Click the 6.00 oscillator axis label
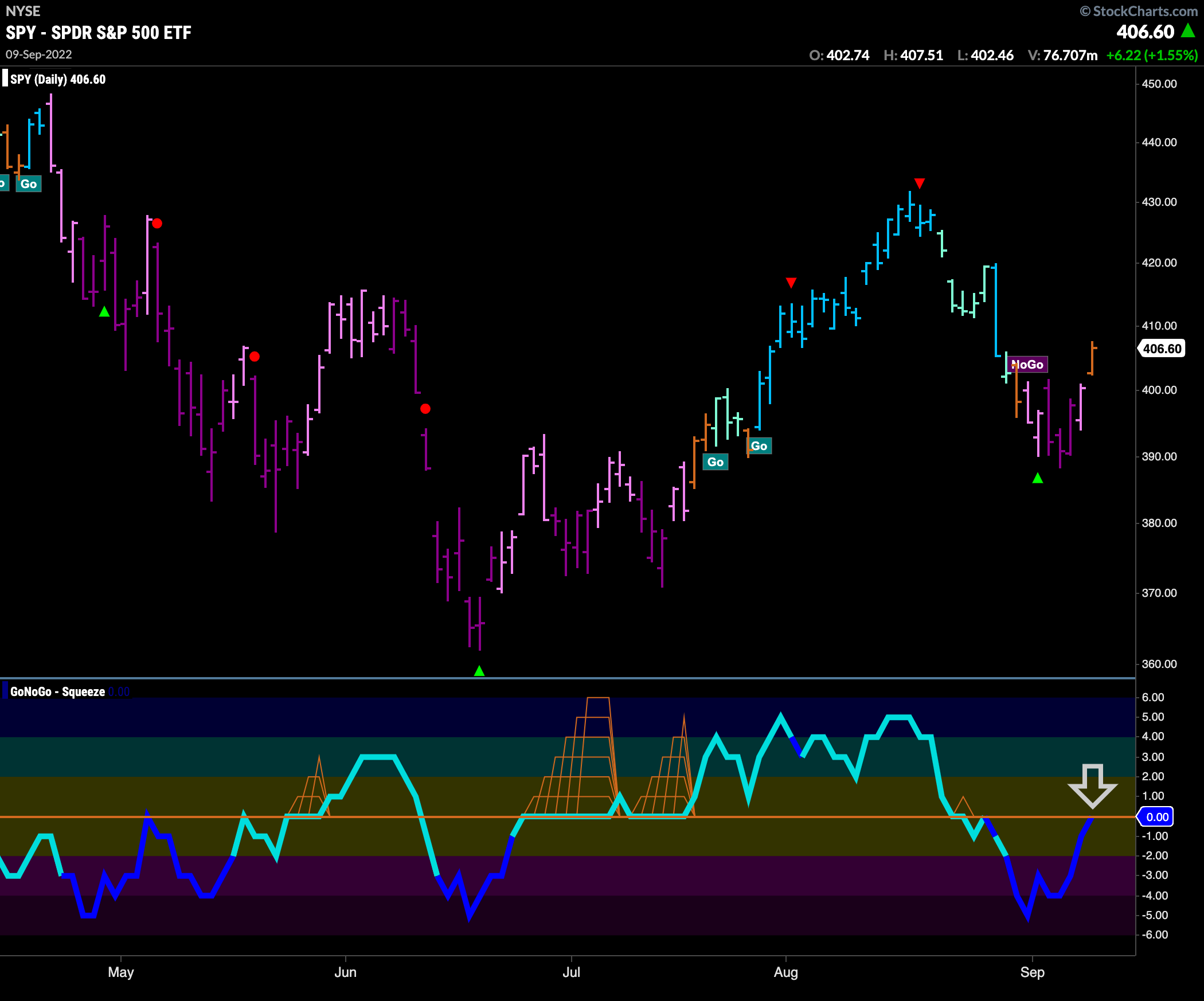The width and height of the screenshot is (1204, 1001). click(1153, 697)
